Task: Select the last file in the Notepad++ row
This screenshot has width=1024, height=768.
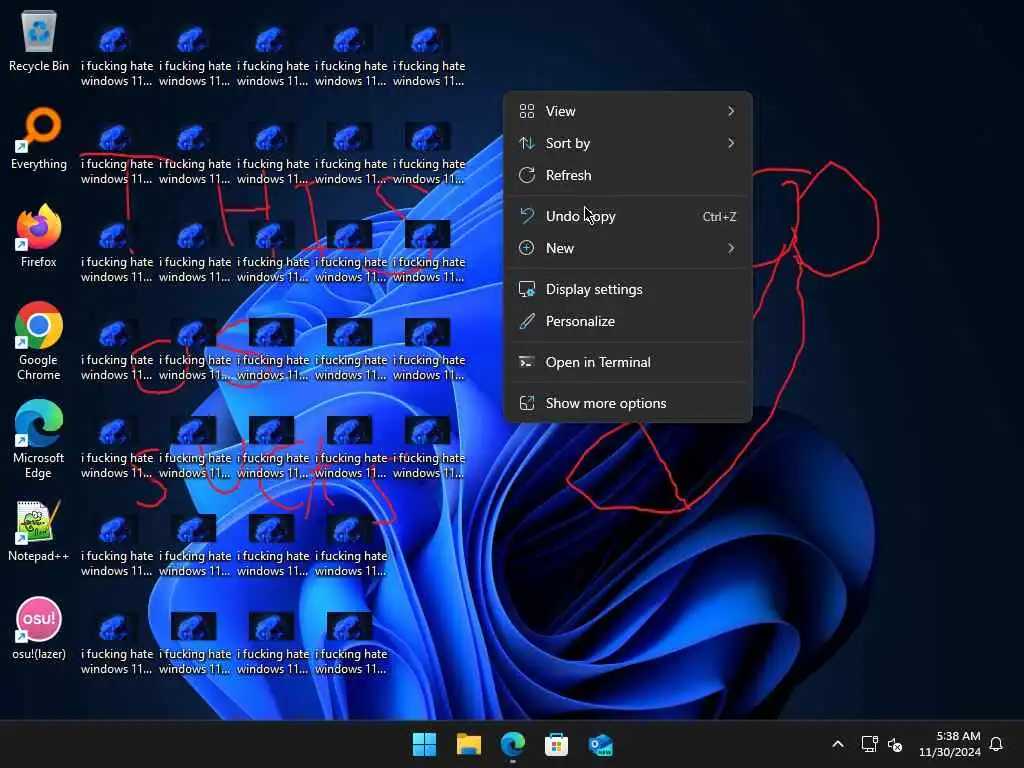Action: pos(351,546)
